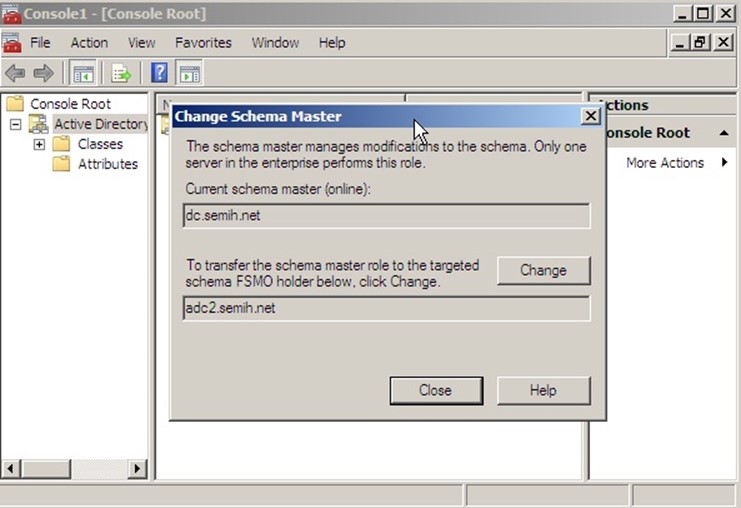Open the Action menu
Viewport: 741px width, 508px height.
[x=89, y=43]
